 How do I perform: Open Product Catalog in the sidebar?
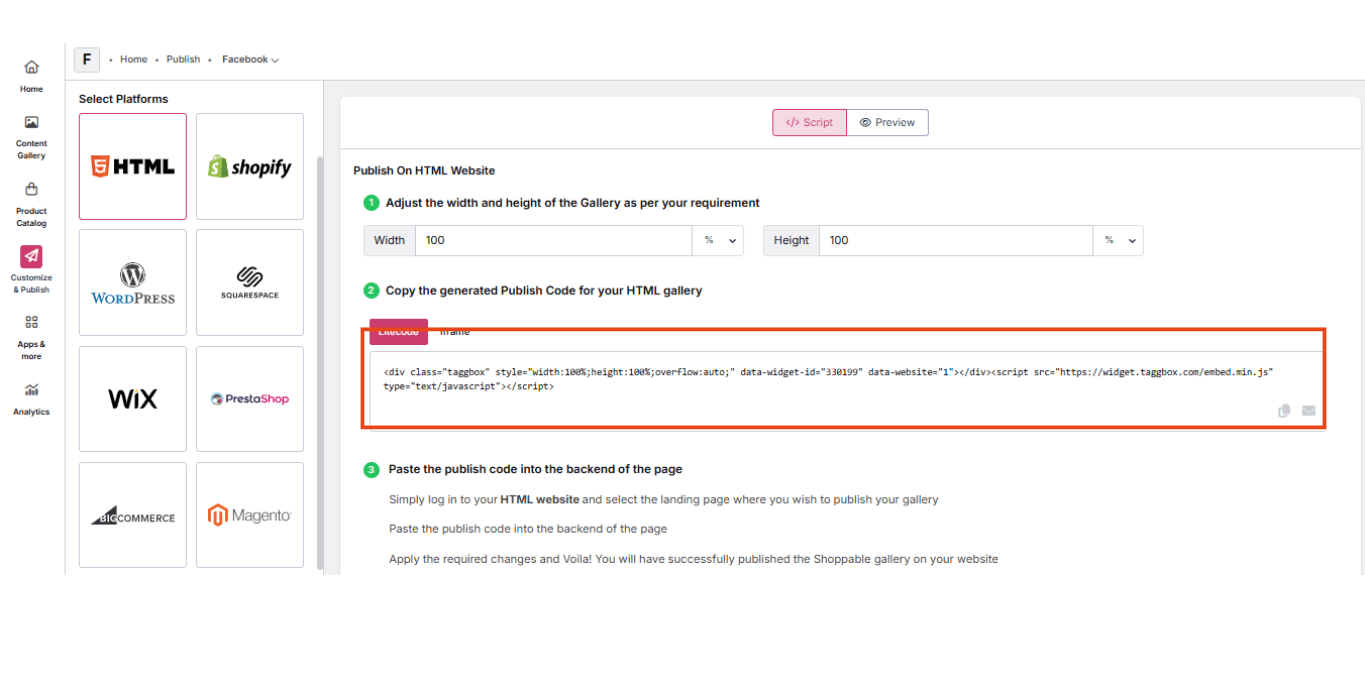31,189
